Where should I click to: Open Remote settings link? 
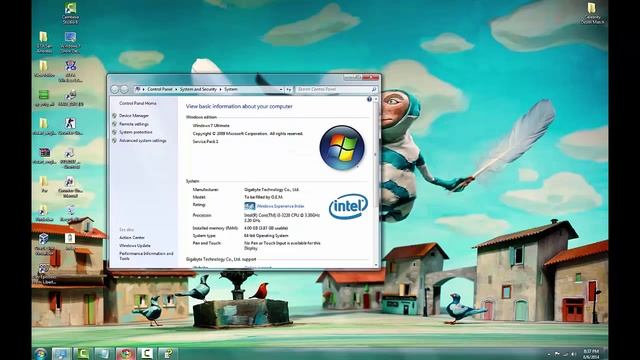134,124
